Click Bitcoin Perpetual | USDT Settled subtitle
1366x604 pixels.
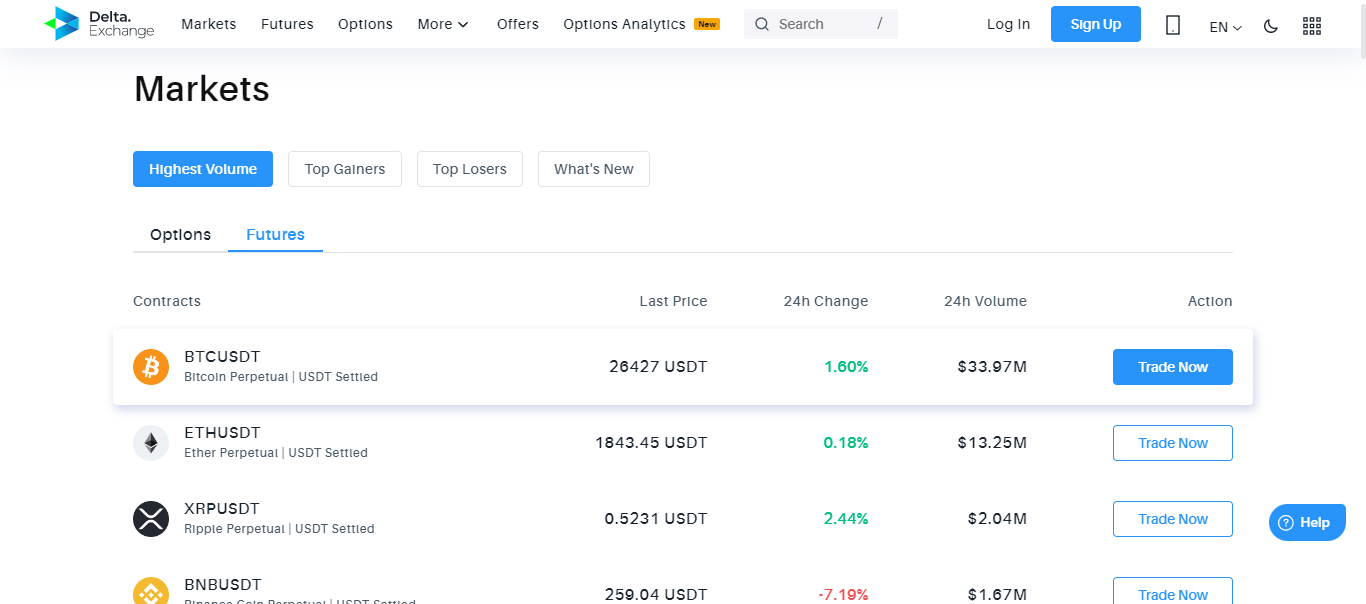(281, 377)
